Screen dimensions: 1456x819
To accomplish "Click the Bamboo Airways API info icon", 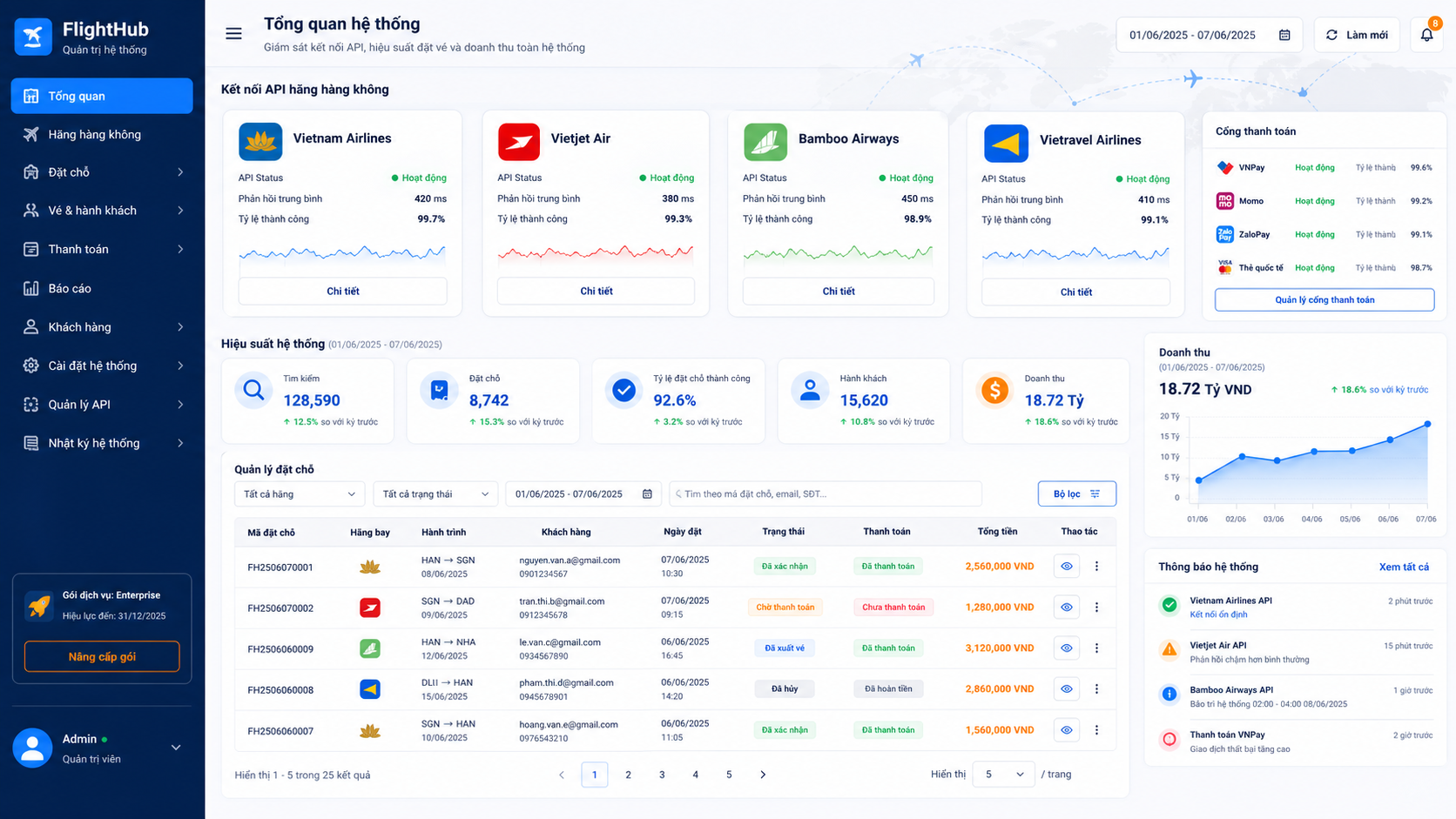I will click(1170, 694).
